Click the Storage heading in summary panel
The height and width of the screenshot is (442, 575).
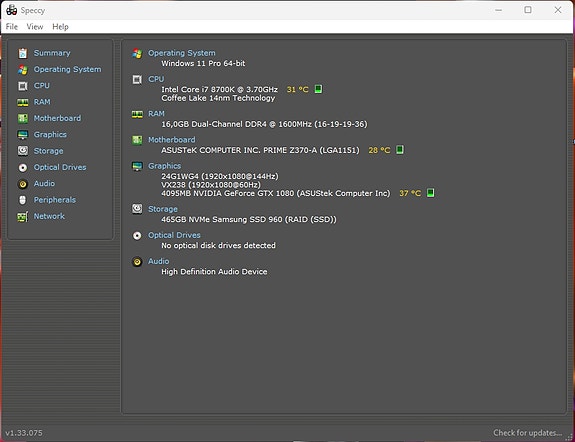pyautogui.click(x=163, y=209)
